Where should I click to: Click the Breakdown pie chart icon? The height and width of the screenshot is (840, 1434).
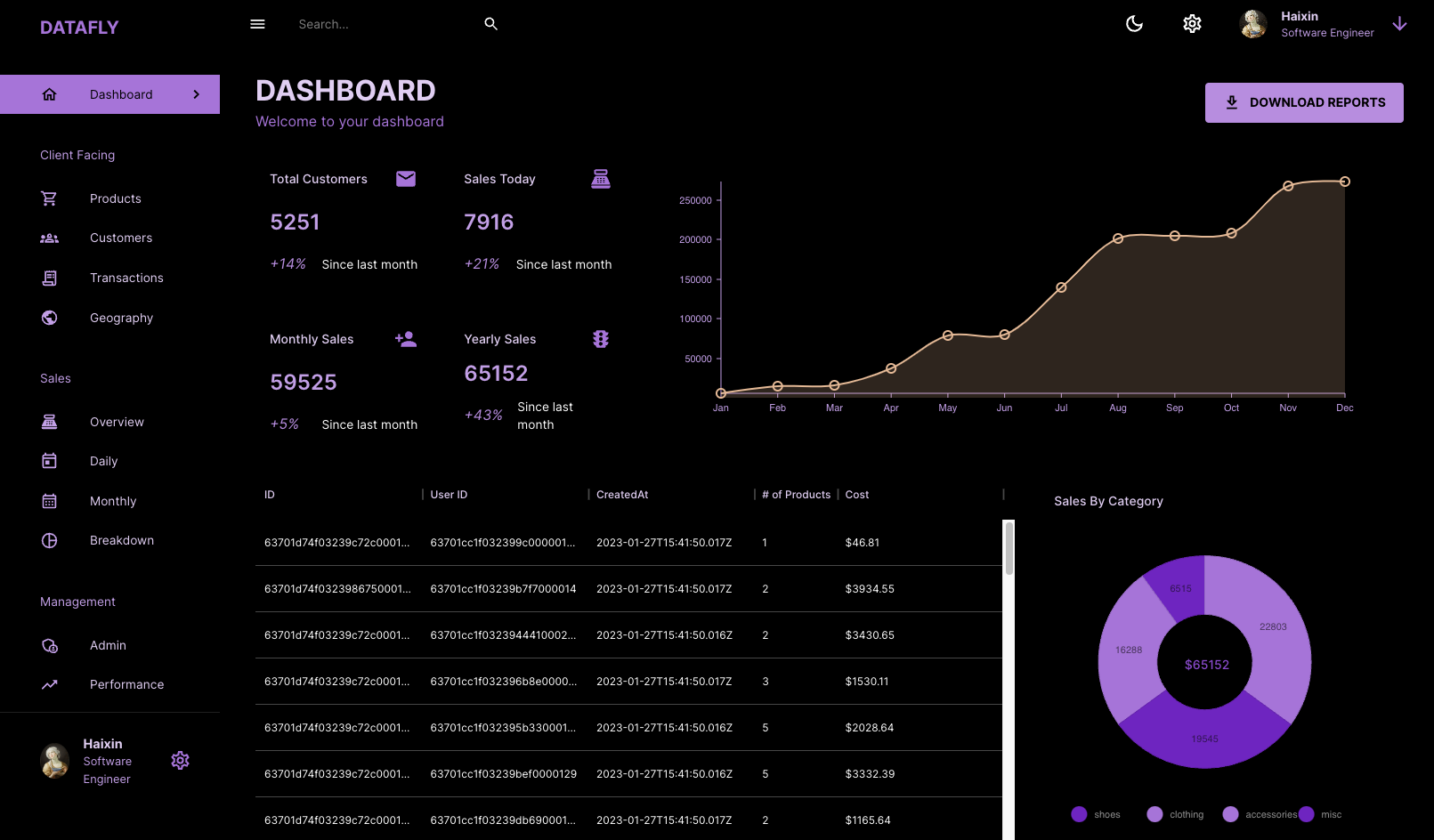click(x=50, y=540)
